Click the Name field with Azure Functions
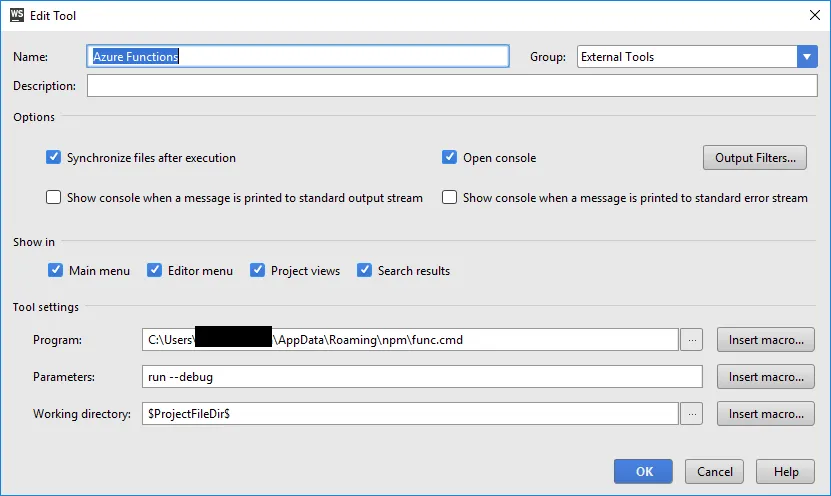Screen dimensions: 831x496 [298, 56]
